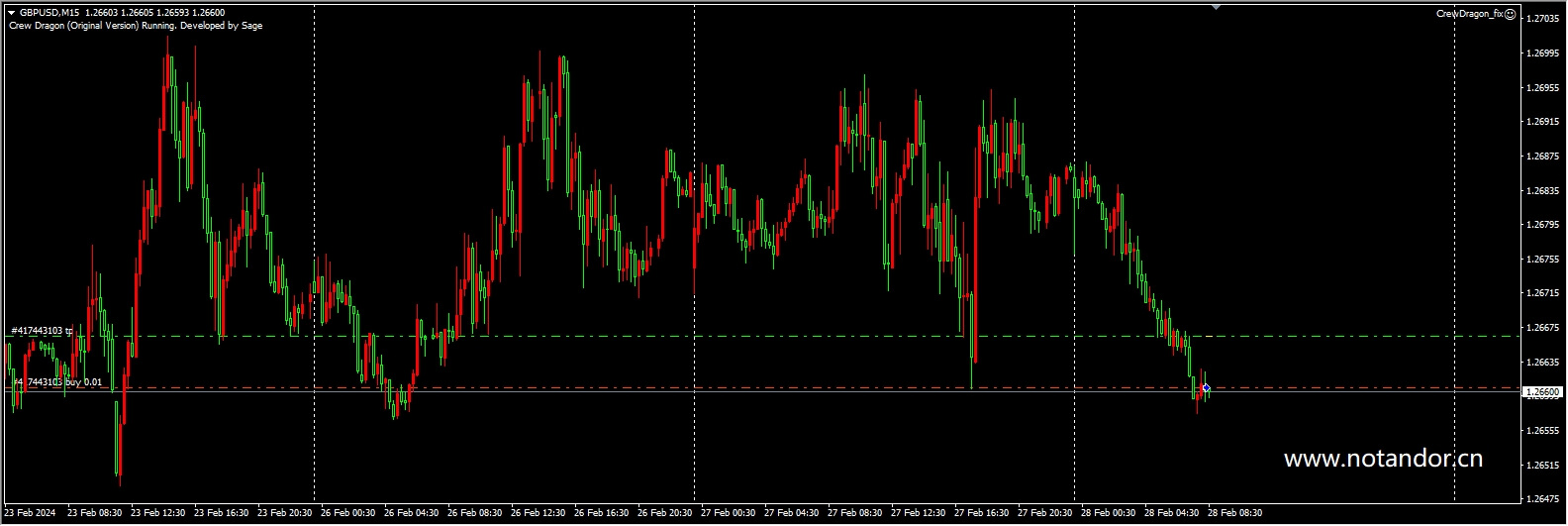Click the 28 Feb 00:30 time label
This screenshot has height=526, width=1568.
pyautogui.click(x=1109, y=513)
